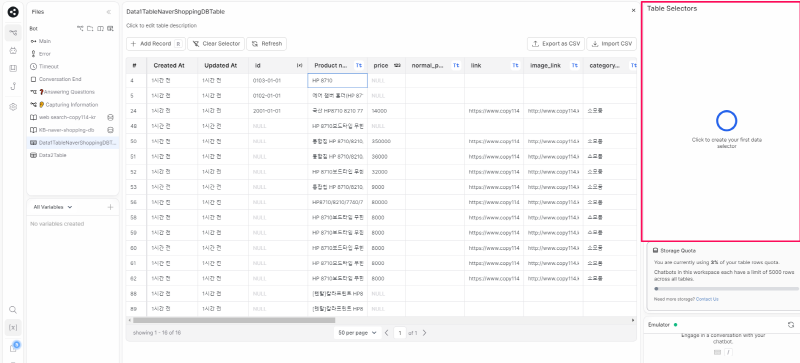
Task: Create first data selector circle
Action: point(726,121)
